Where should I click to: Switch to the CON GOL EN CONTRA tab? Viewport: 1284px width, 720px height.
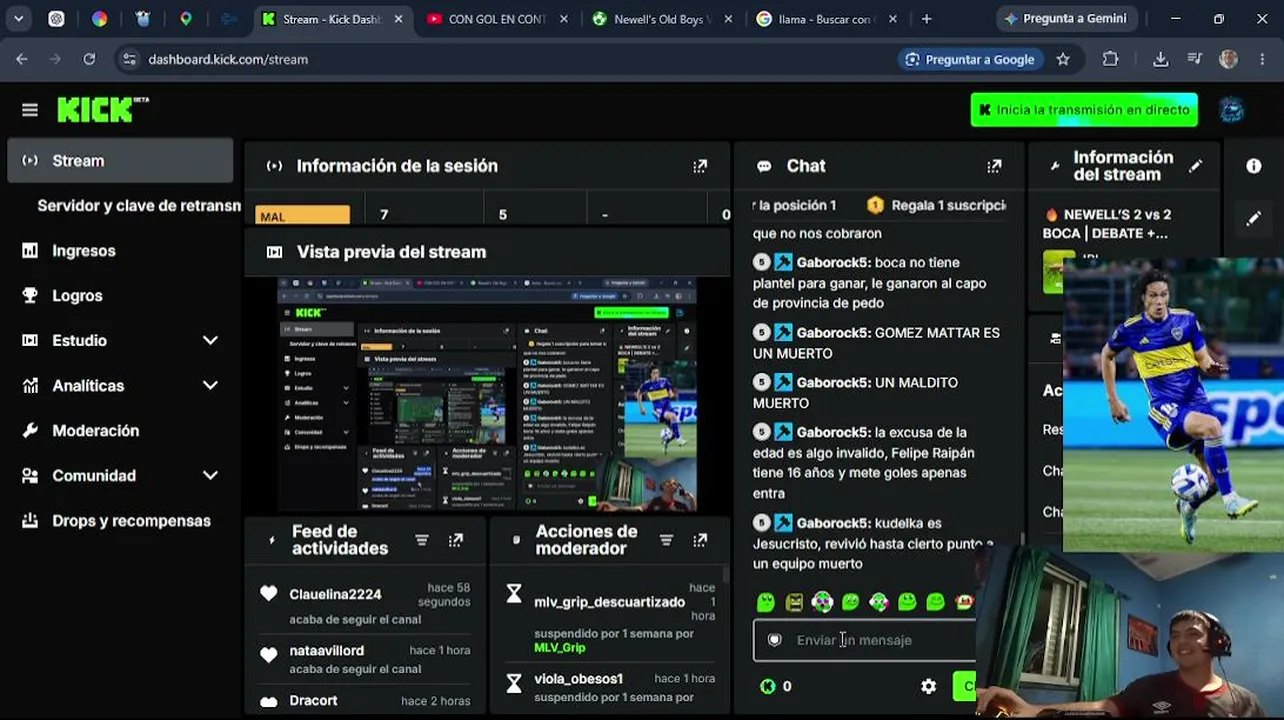(x=496, y=19)
